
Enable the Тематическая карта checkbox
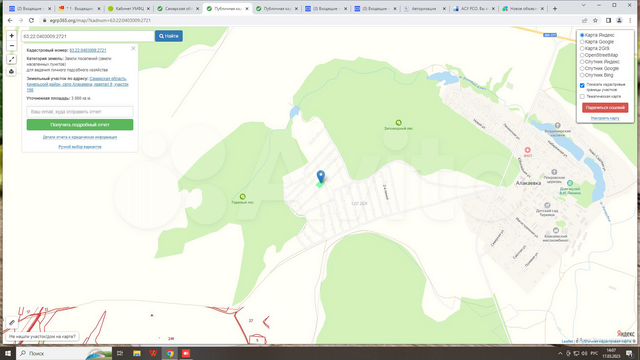582,96
